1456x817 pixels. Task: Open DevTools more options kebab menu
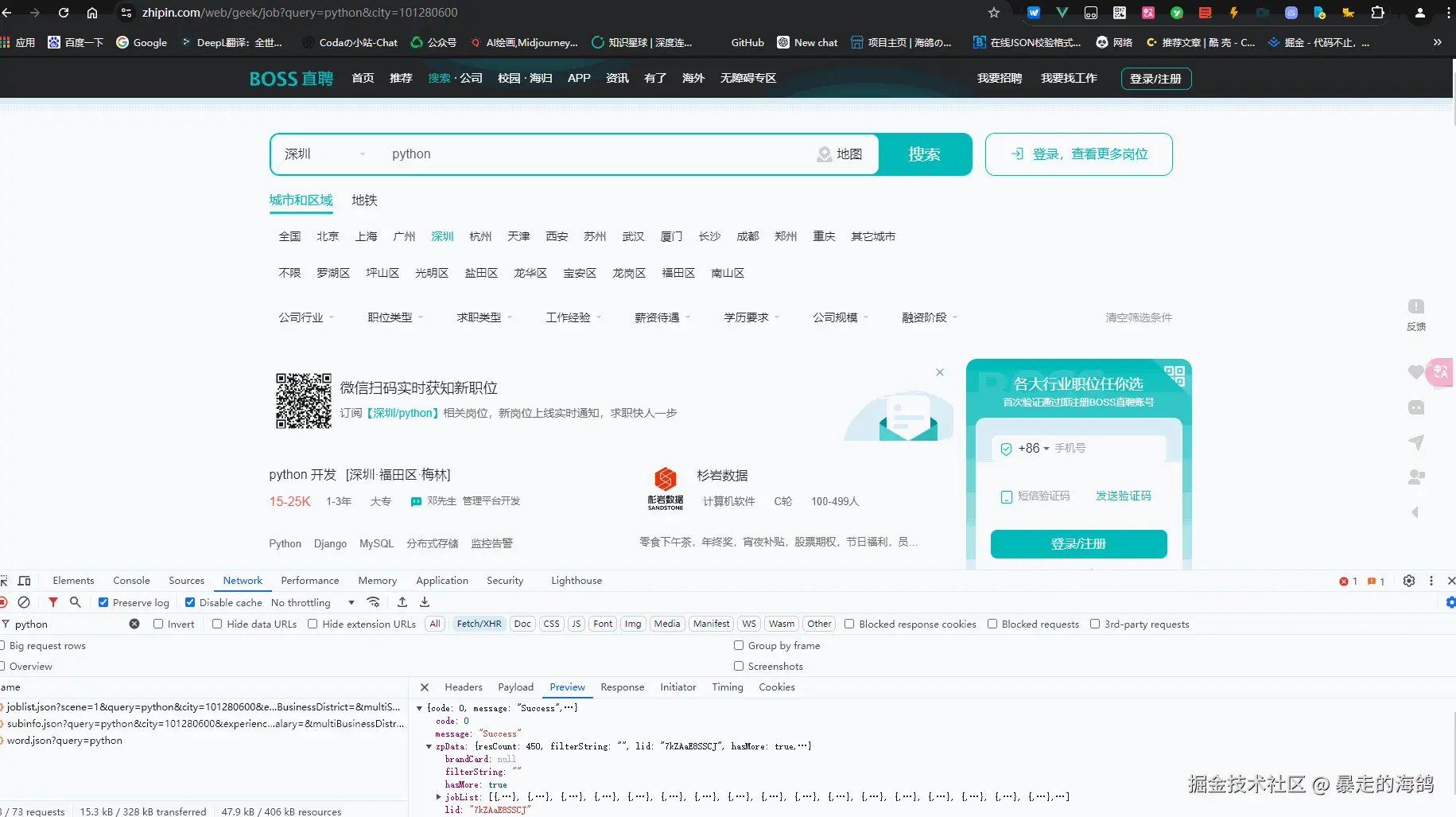1431,581
